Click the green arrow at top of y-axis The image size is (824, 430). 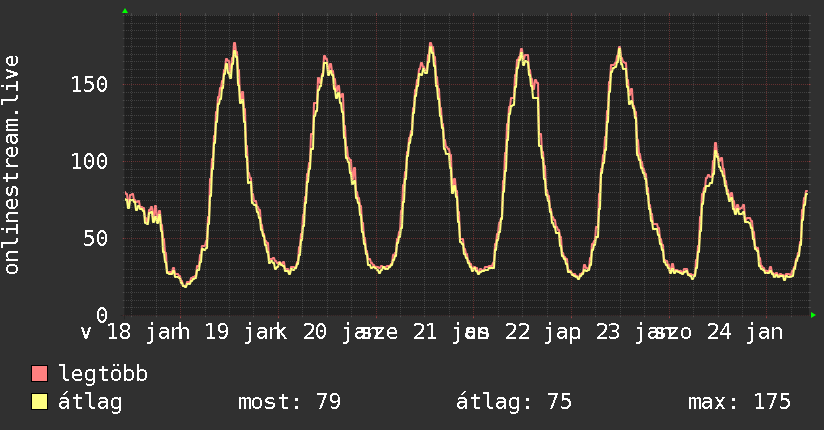pos(125,11)
